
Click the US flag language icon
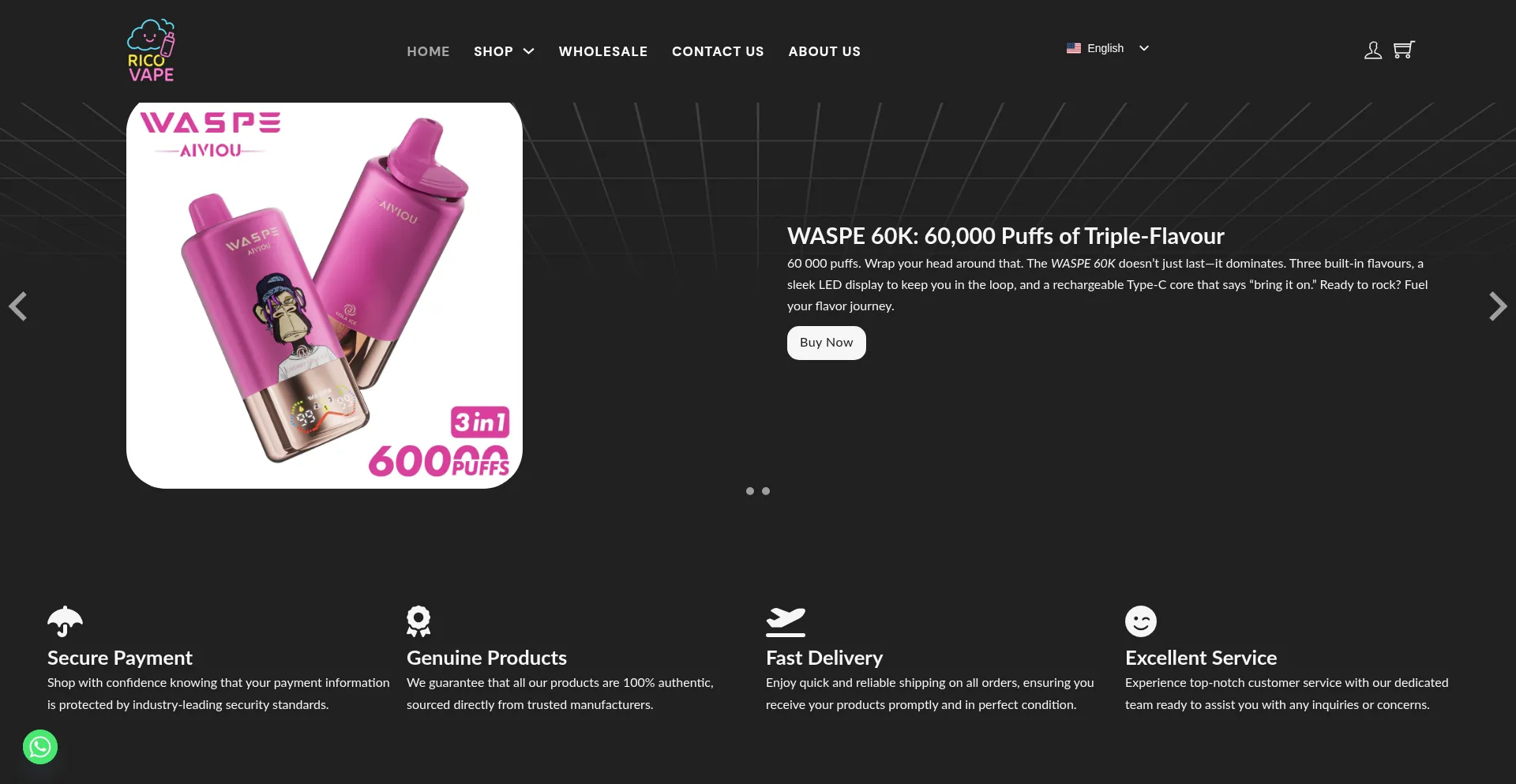[1074, 48]
